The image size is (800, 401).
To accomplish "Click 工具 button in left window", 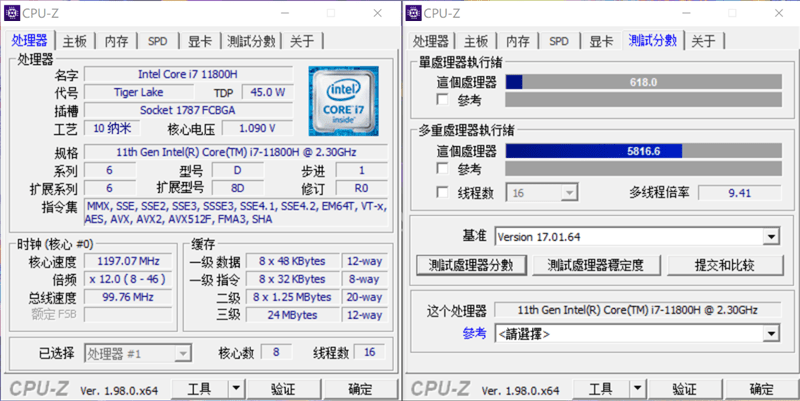I will point(200,389).
